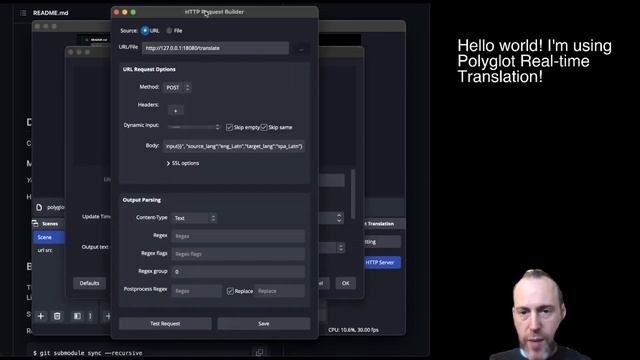Click the polyglot file document icon
This screenshot has width=640, height=360.
pyautogui.click(x=39, y=207)
